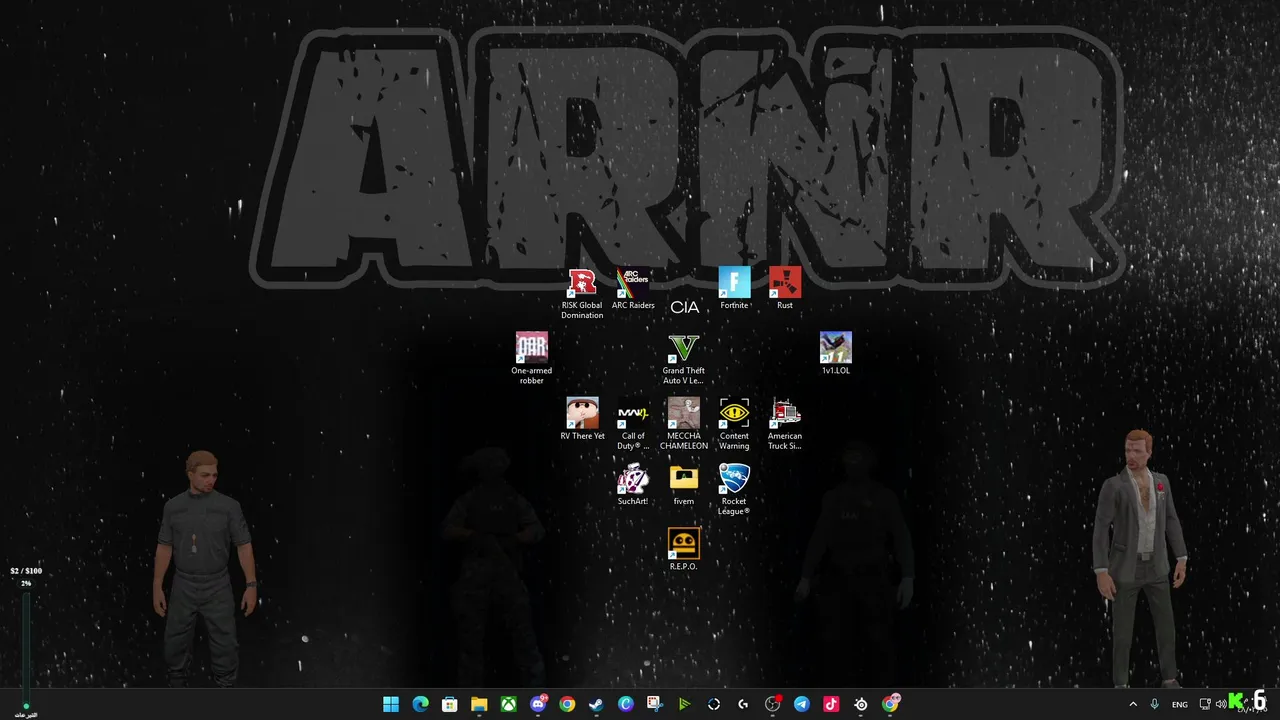Viewport: 1280px width, 720px height.
Task: Open the Fortnite desktop shortcut
Action: coord(734,289)
